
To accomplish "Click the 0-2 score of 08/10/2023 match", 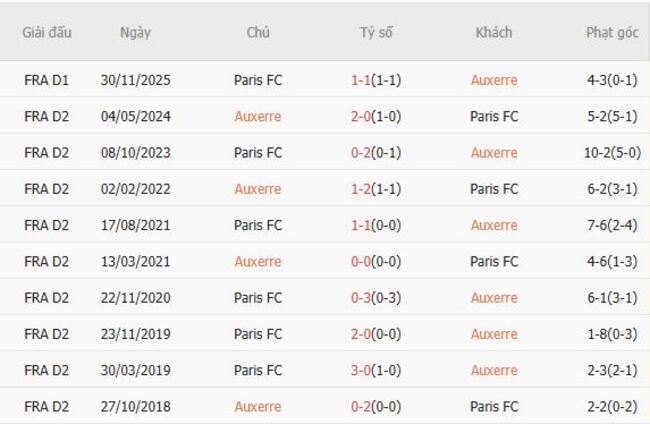I will click(361, 153).
